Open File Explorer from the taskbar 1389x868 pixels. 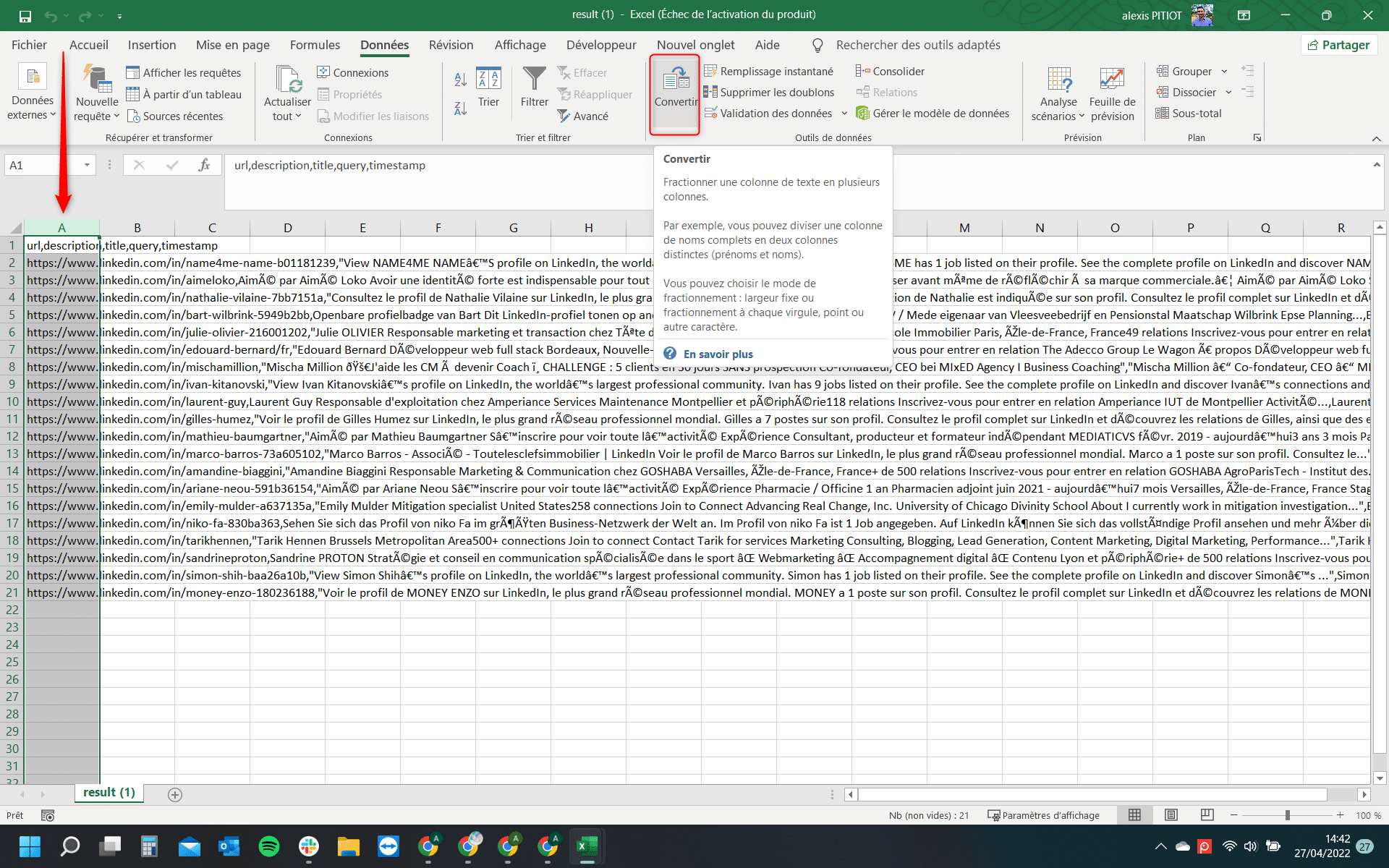click(349, 846)
